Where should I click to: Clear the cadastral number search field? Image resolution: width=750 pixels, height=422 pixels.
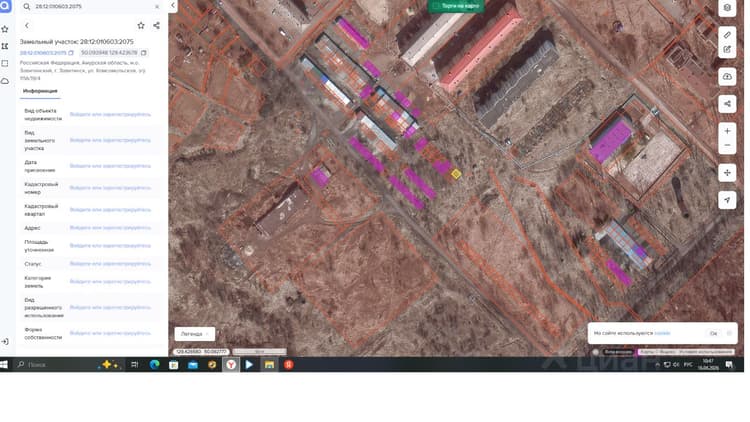point(157,7)
